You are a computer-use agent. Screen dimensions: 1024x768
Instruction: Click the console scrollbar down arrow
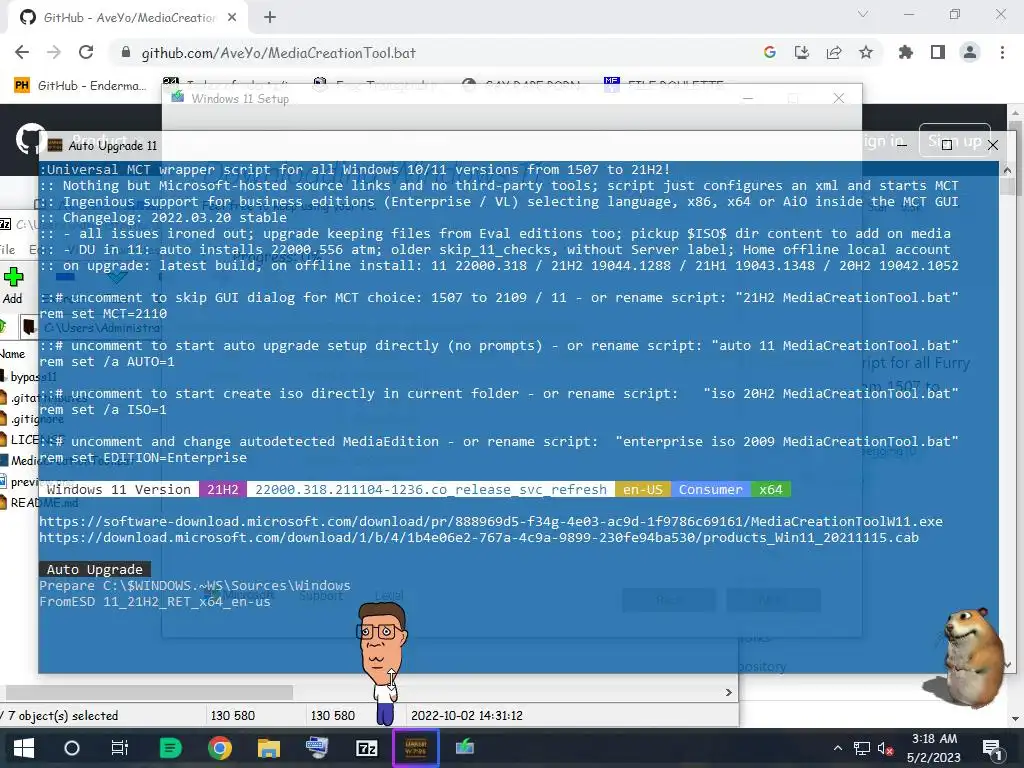[1007, 665]
